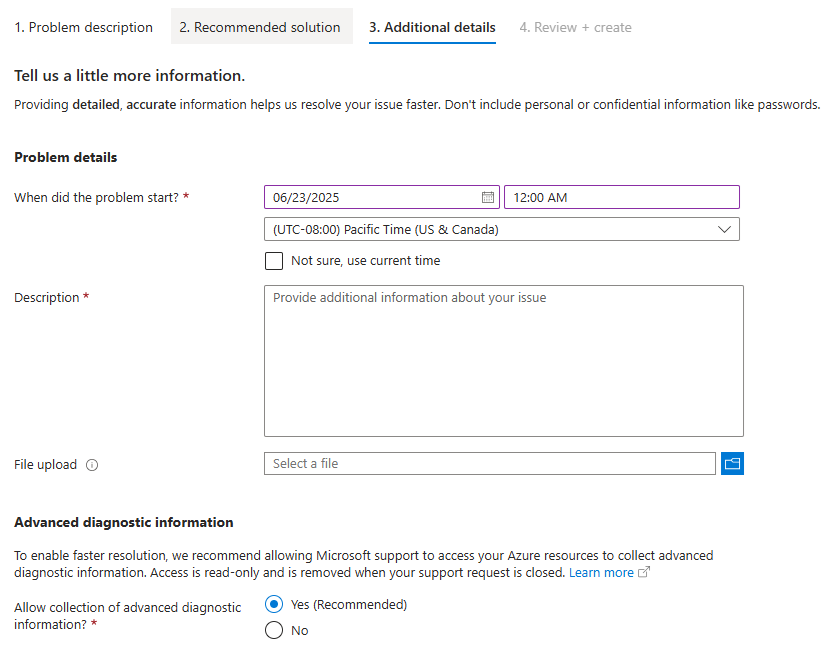The image size is (835, 664).
Task: Click the 12:00 AM time field
Action: click(x=621, y=198)
